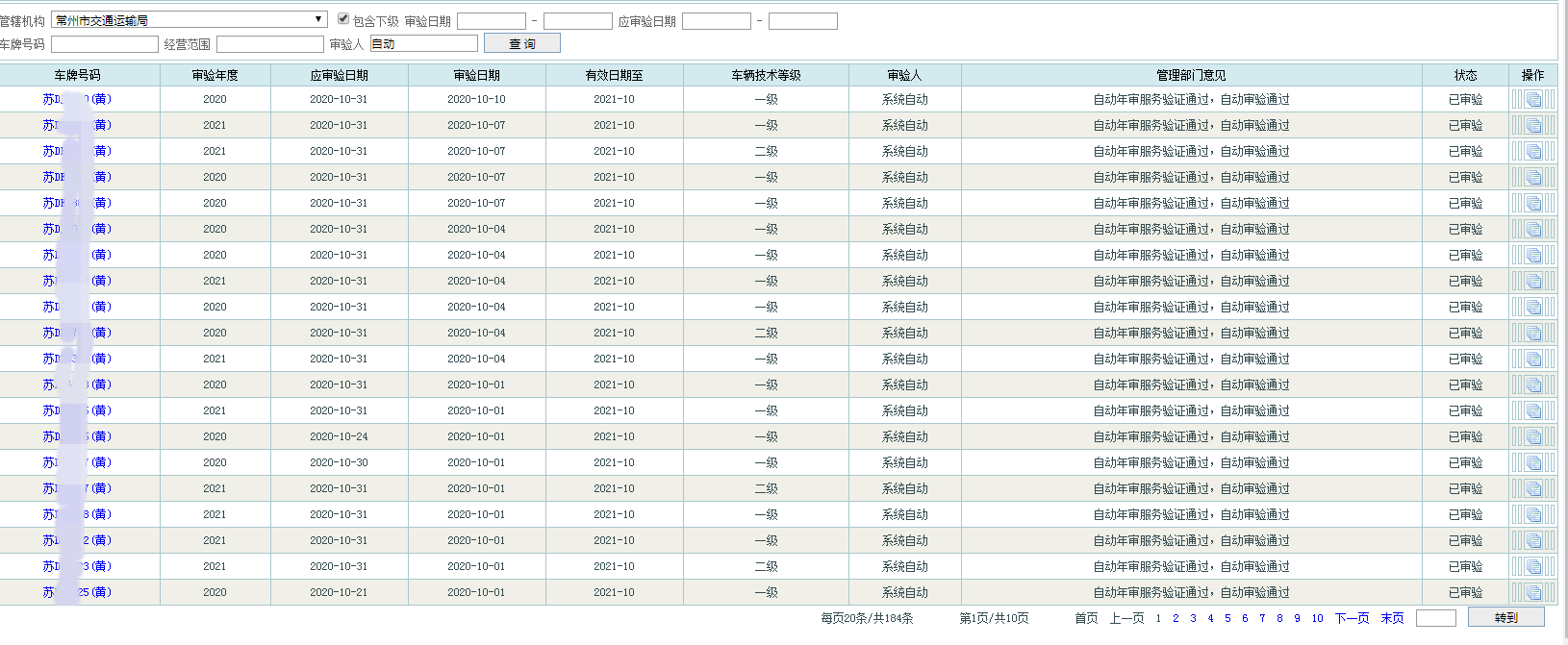Screen dimensions: 1568x645
Task: Open view icon for row due 2020-10-21
Action: (1533, 593)
